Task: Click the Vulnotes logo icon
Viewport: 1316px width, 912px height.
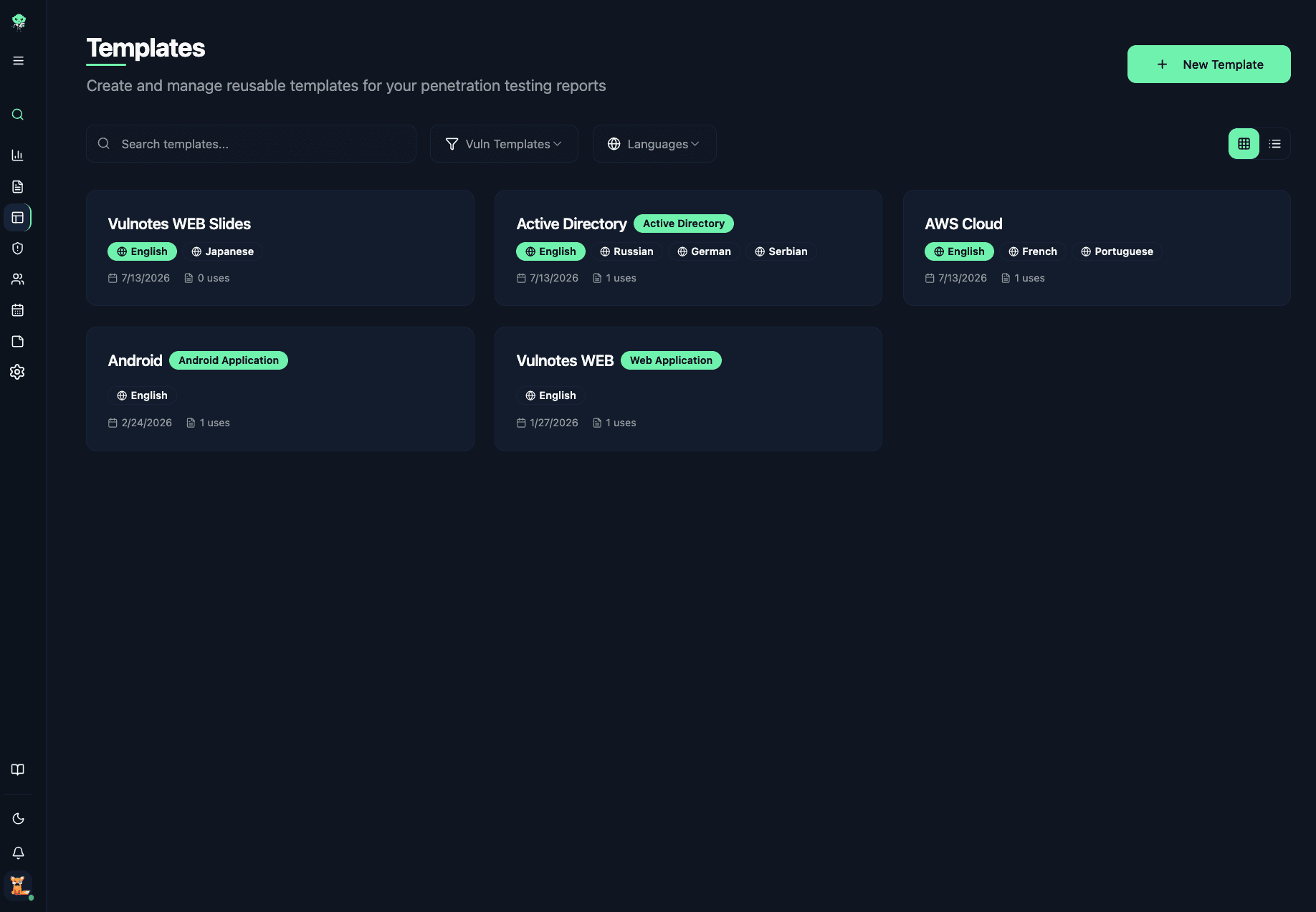Action: [x=19, y=22]
